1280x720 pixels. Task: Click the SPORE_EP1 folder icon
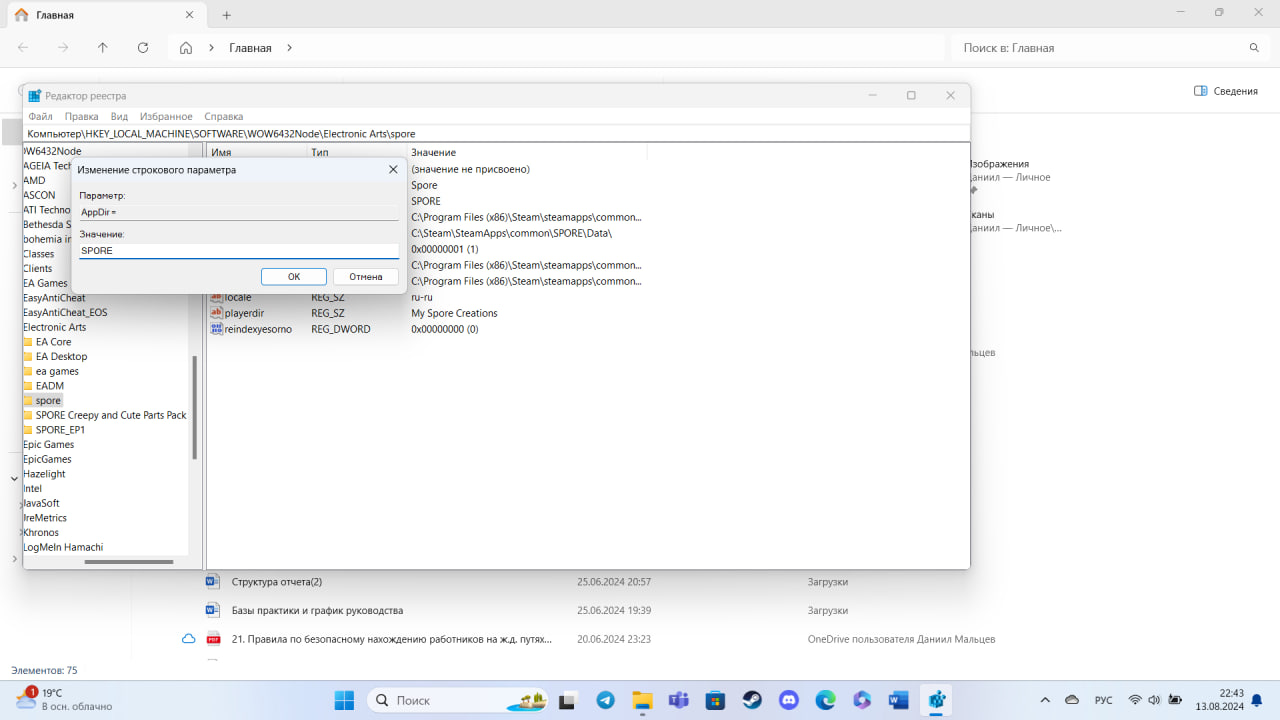[x=28, y=430]
